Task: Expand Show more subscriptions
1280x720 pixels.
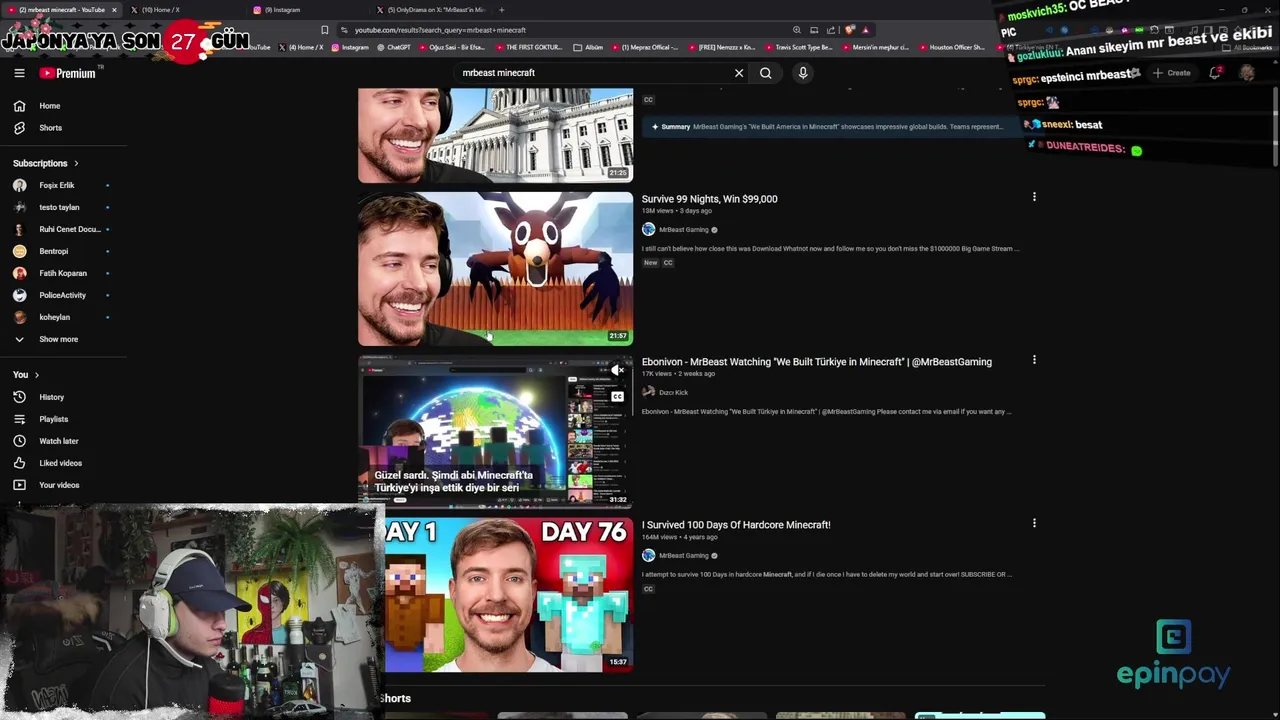Action: click(x=60, y=339)
